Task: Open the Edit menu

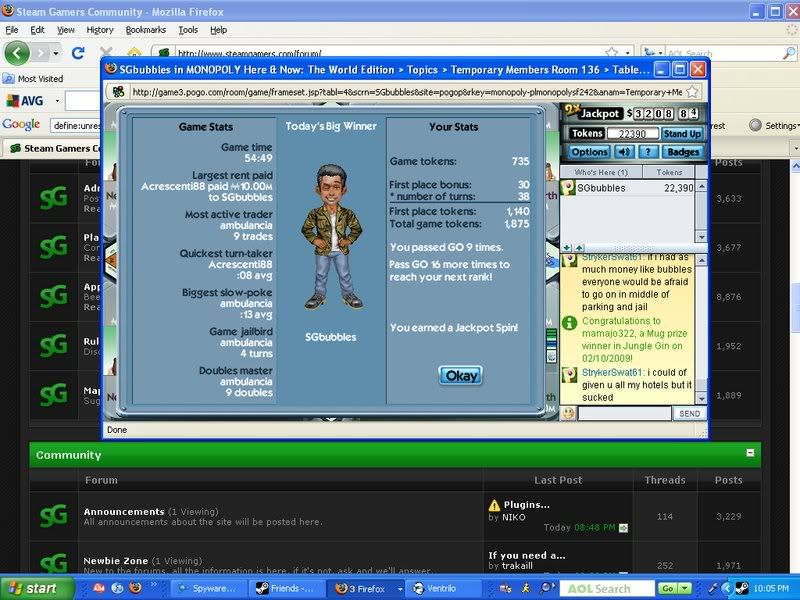Action: click(37, 30)
